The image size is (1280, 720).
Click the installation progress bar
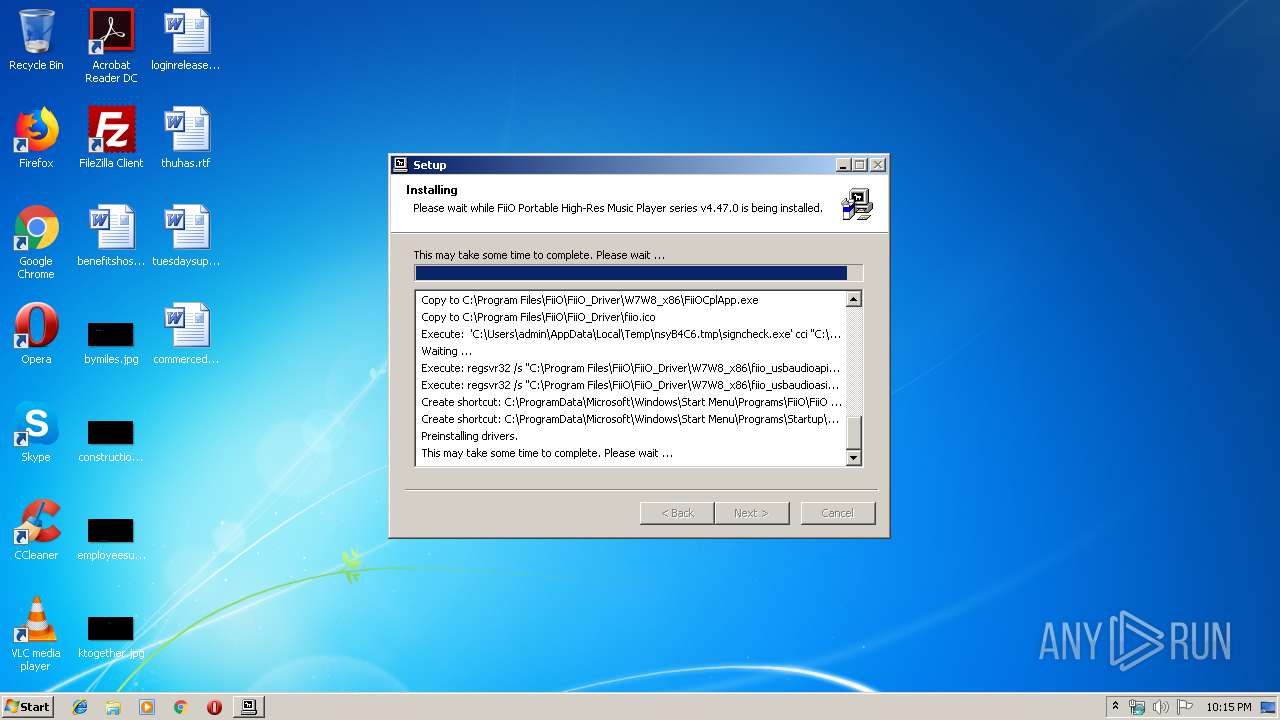coord(638,273)
